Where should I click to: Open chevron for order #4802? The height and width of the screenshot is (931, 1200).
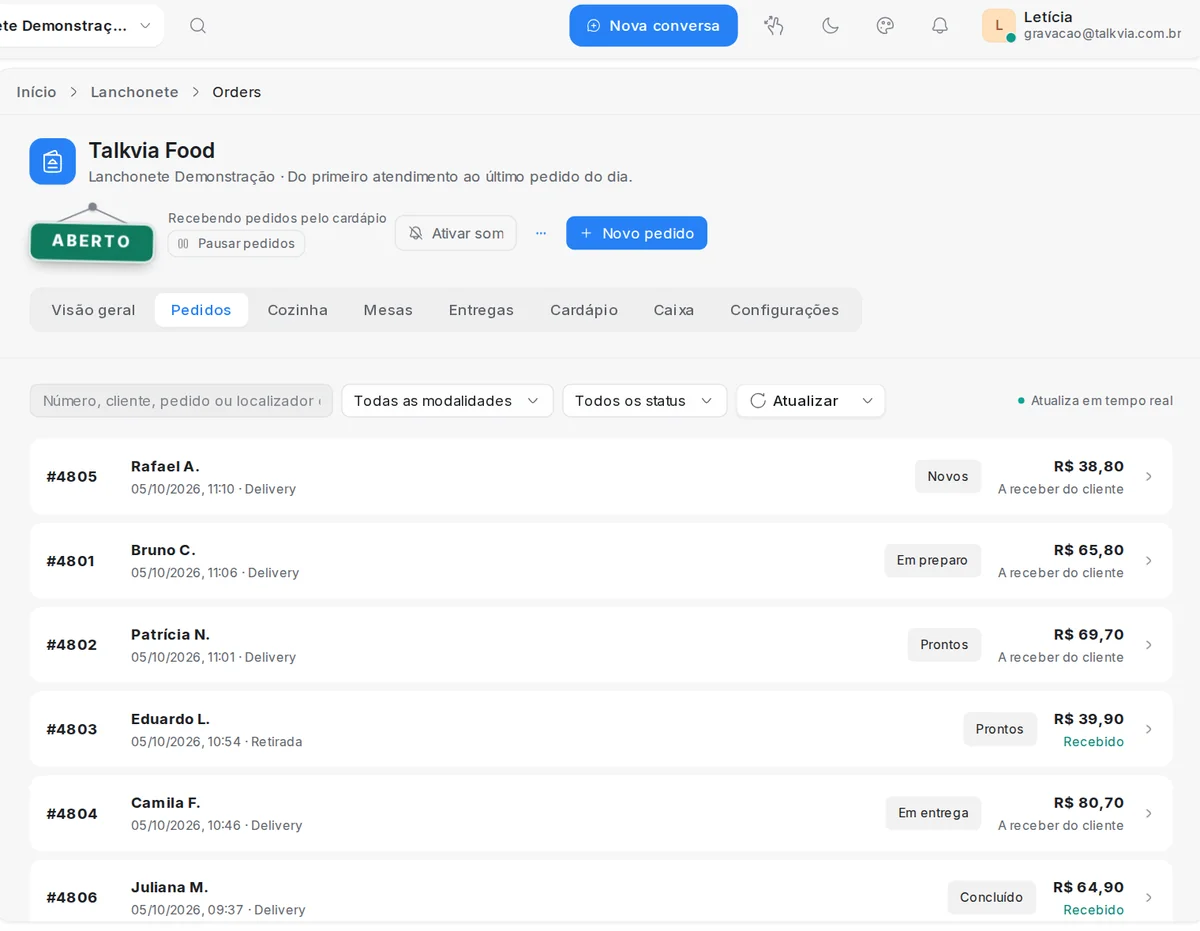[x=1149, y=645]
